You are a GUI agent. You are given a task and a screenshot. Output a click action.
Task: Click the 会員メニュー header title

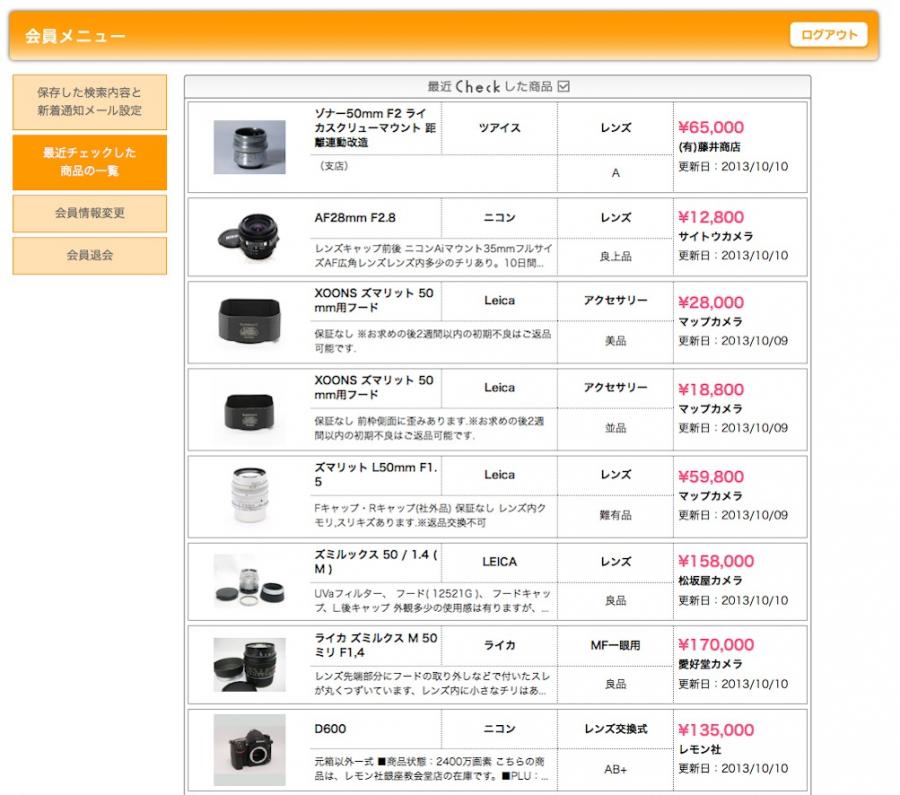point(75,36)
